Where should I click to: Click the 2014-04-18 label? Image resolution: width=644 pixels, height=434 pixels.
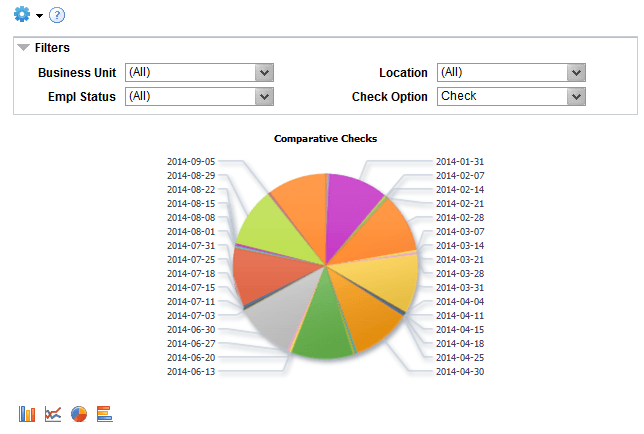[x=460, y=343]
